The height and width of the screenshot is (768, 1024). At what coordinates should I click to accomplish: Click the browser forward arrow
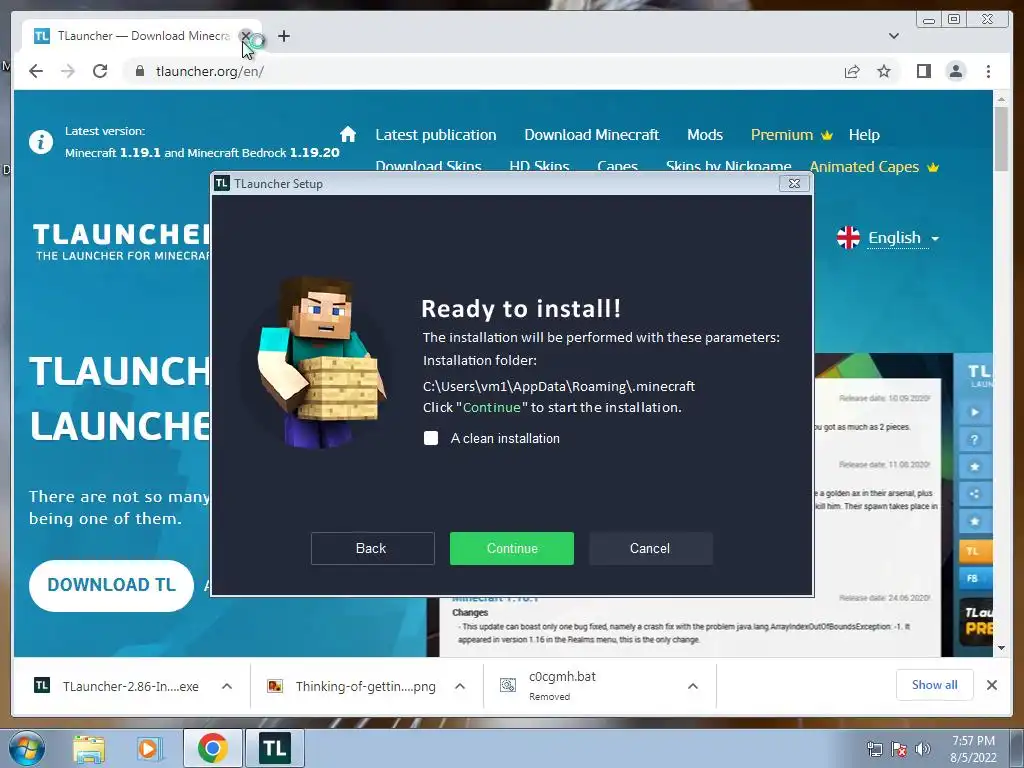tap(68, 71)
